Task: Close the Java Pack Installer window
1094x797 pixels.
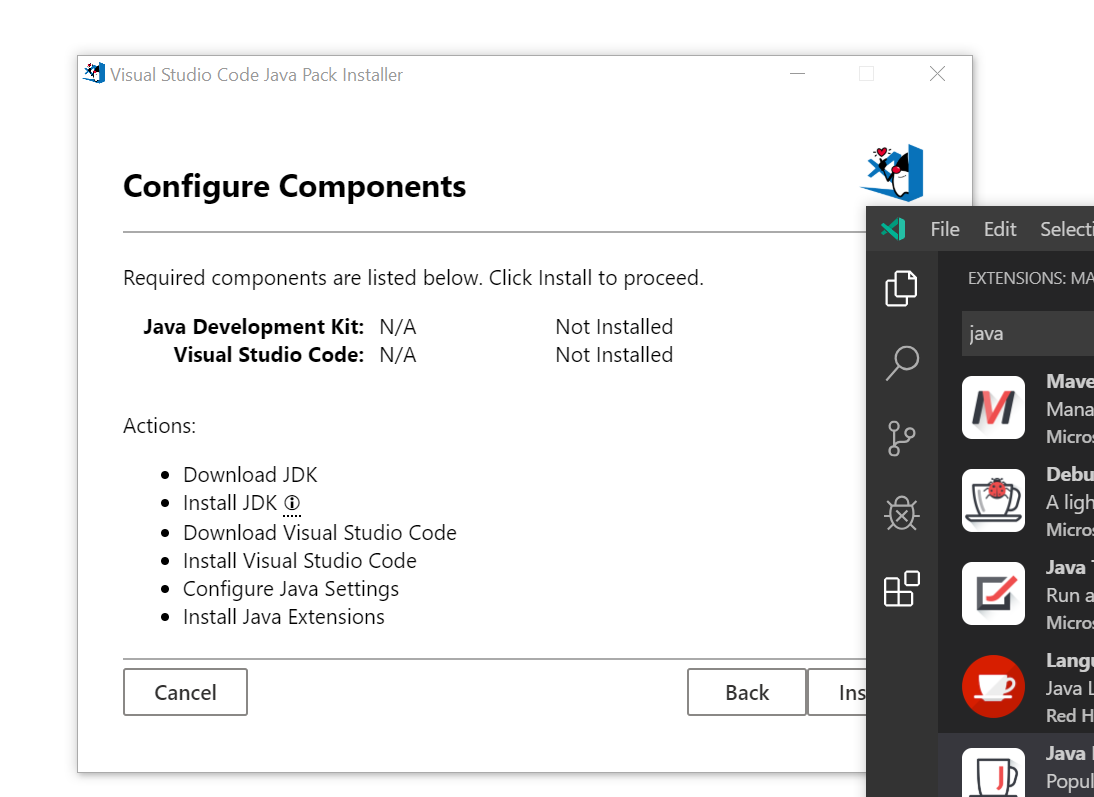Action: pos(937,73)
